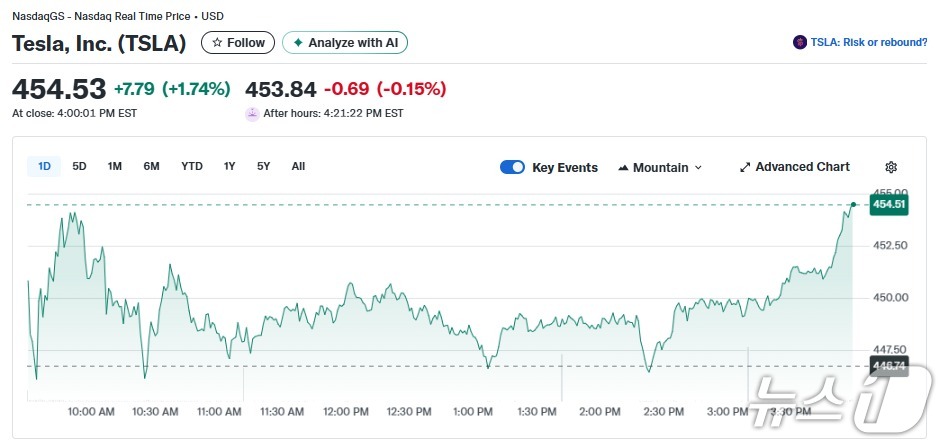Viewport: 946px width, 447px height.
Task: Click the sparkle icon in Analyze with AI
Action: click(x=297, y=43)
